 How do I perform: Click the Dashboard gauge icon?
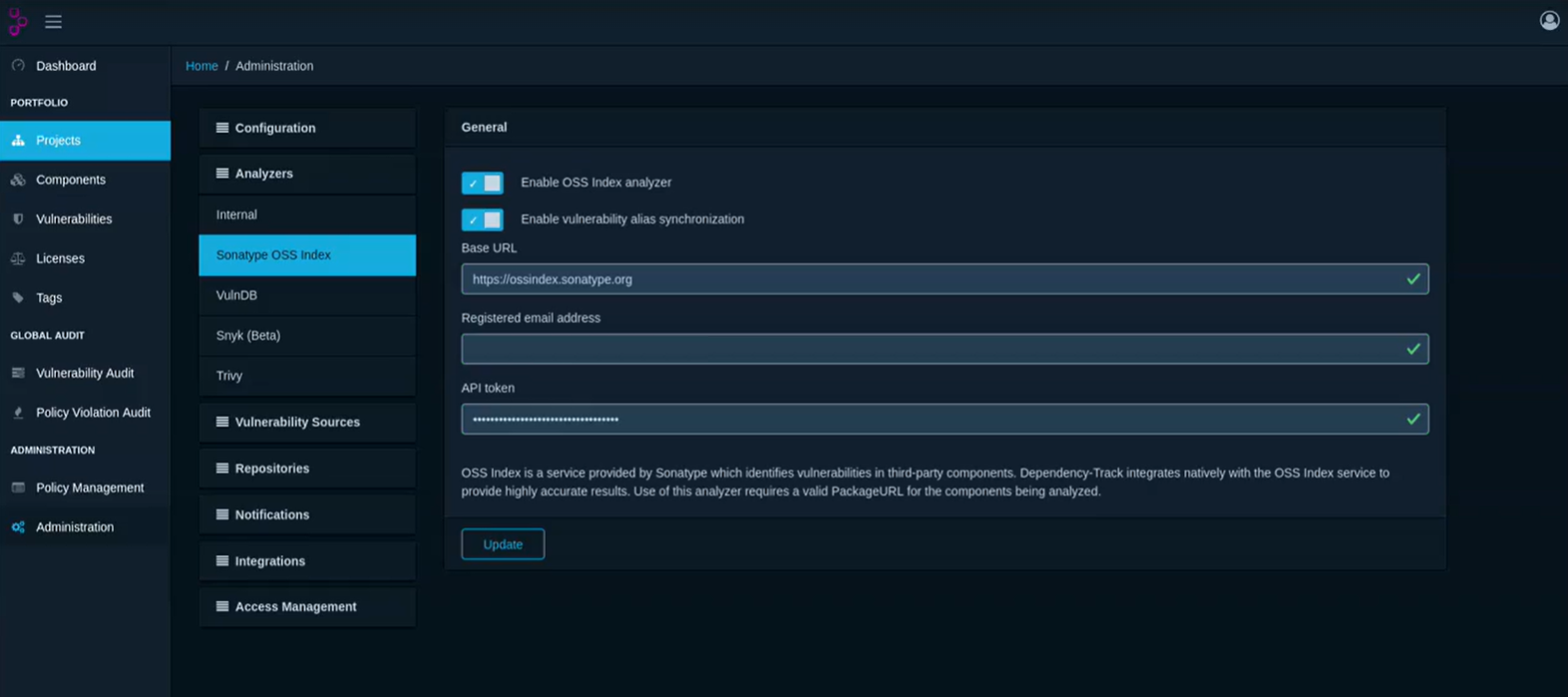18,66
